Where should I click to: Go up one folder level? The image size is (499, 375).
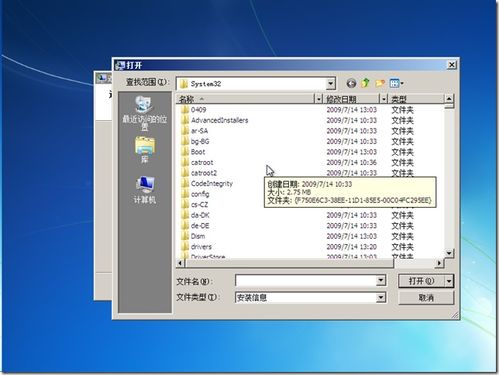click(366, 83)
